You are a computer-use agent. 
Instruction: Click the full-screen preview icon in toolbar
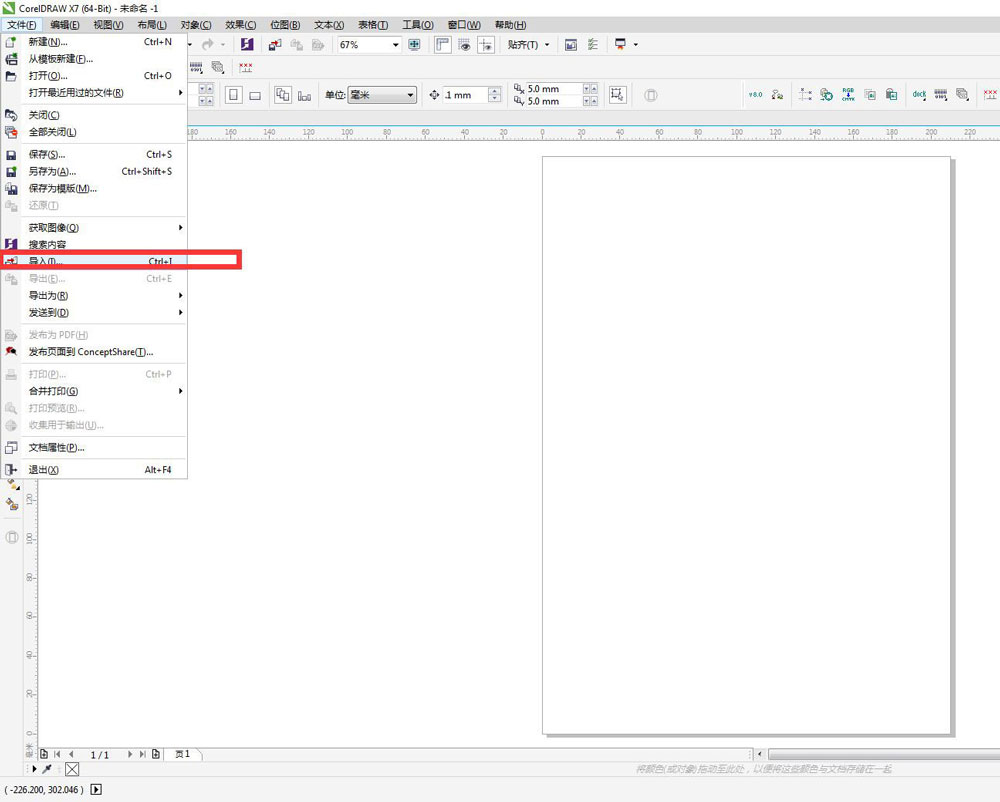click(414, 45)
